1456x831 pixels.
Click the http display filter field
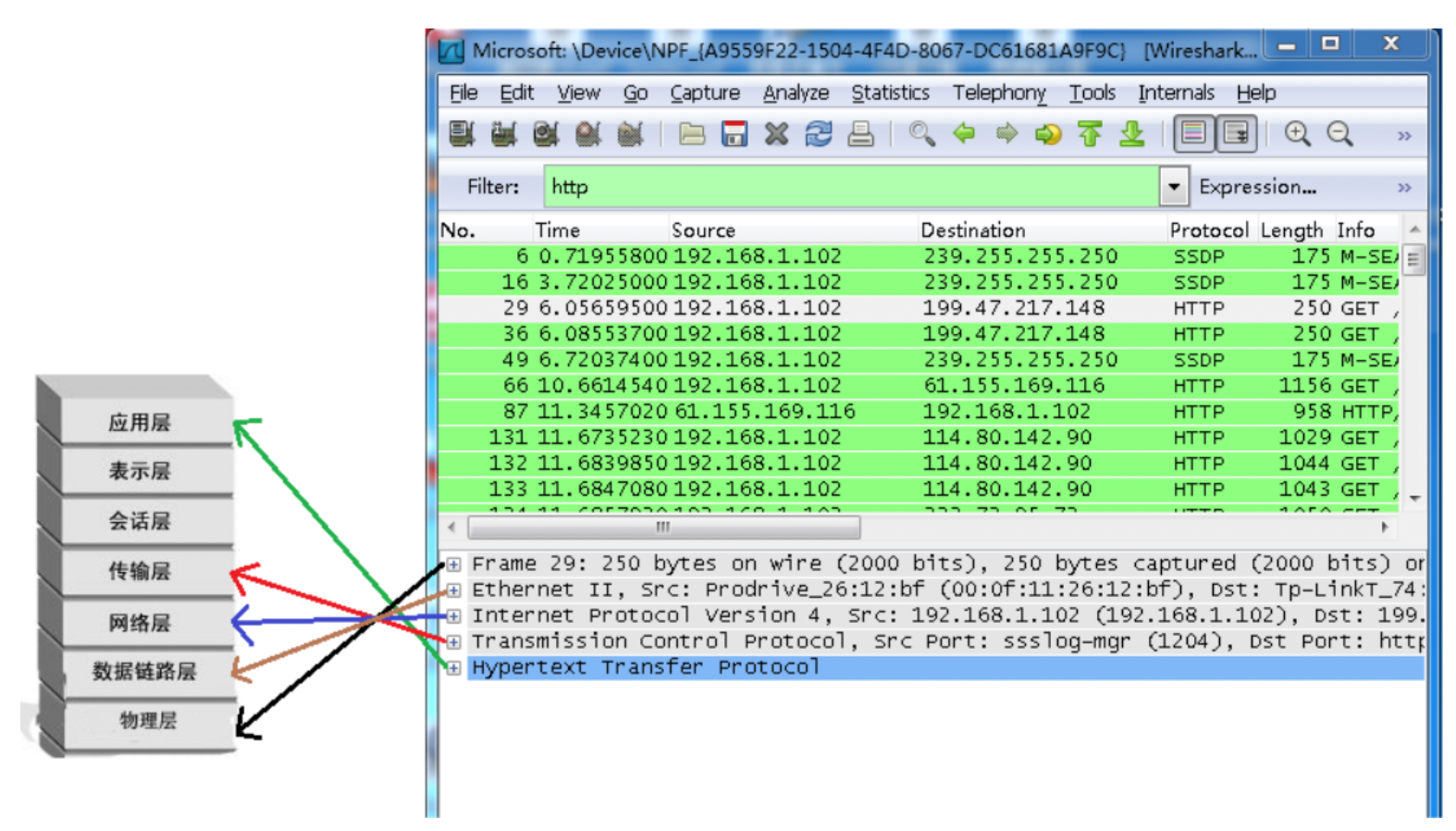852,187
